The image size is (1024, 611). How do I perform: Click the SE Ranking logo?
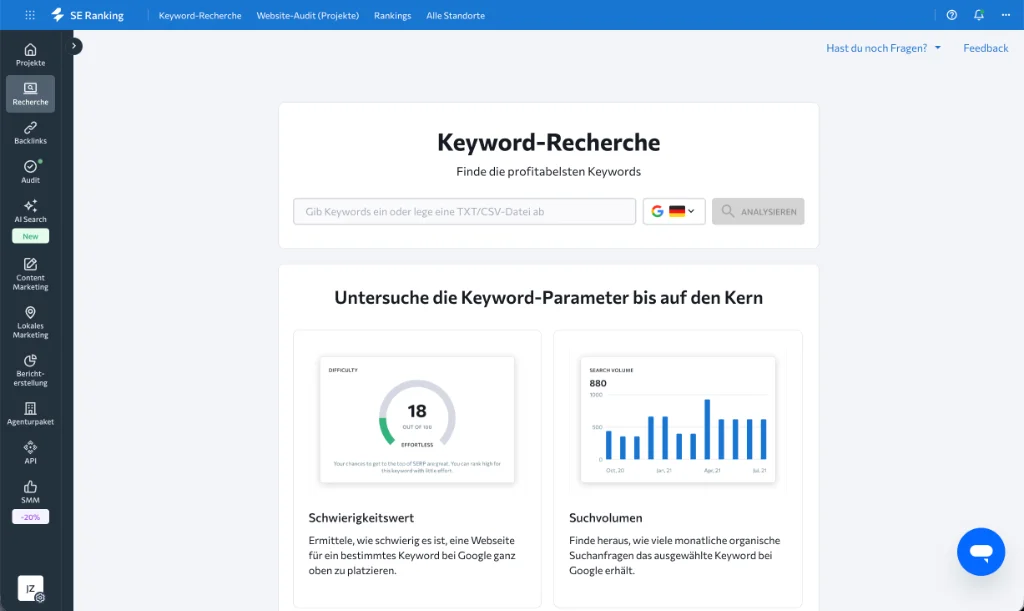88,15
